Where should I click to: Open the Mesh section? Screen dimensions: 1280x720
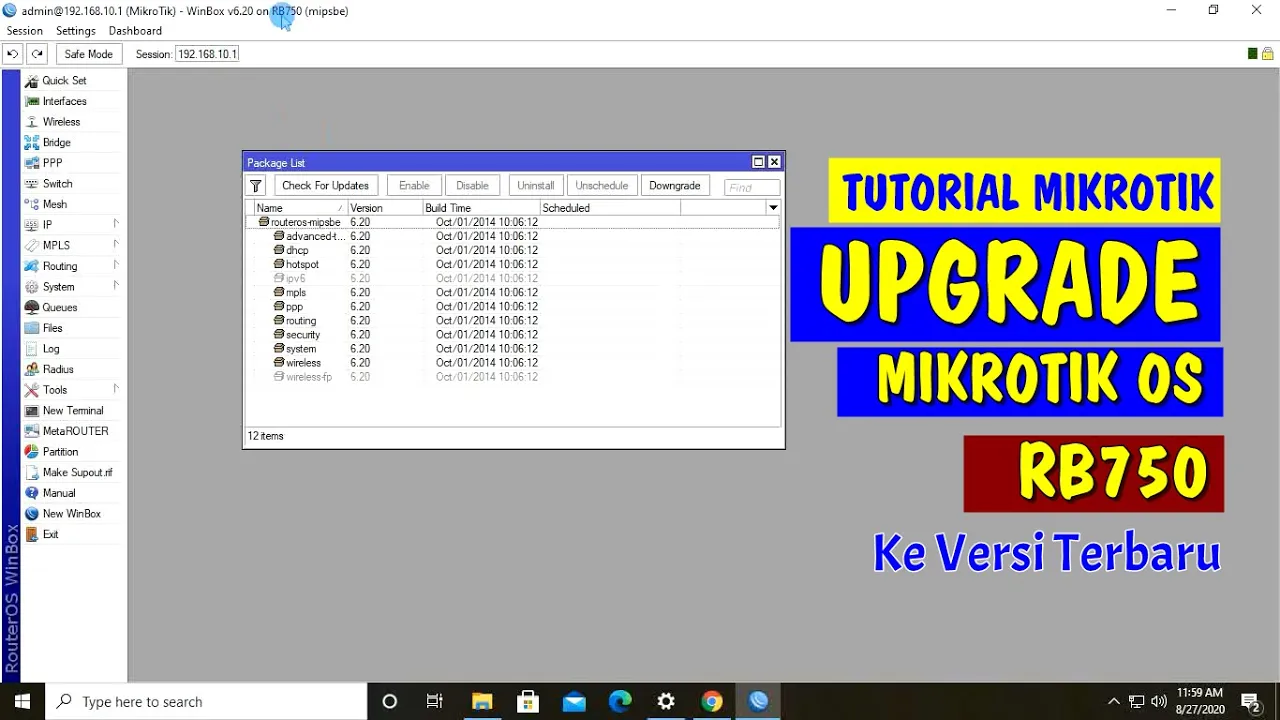pyautogui.click(x=54, y=204)
